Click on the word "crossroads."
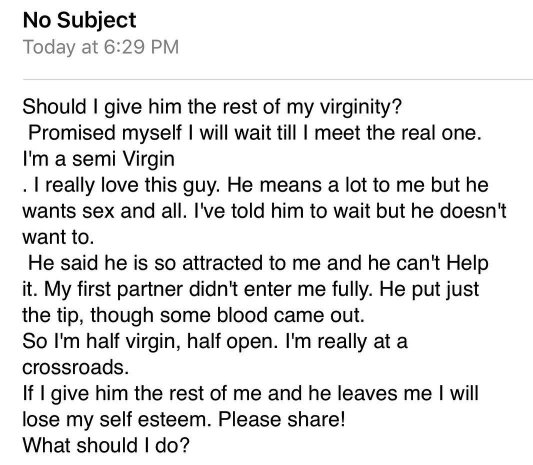 [x=76, y=367]
